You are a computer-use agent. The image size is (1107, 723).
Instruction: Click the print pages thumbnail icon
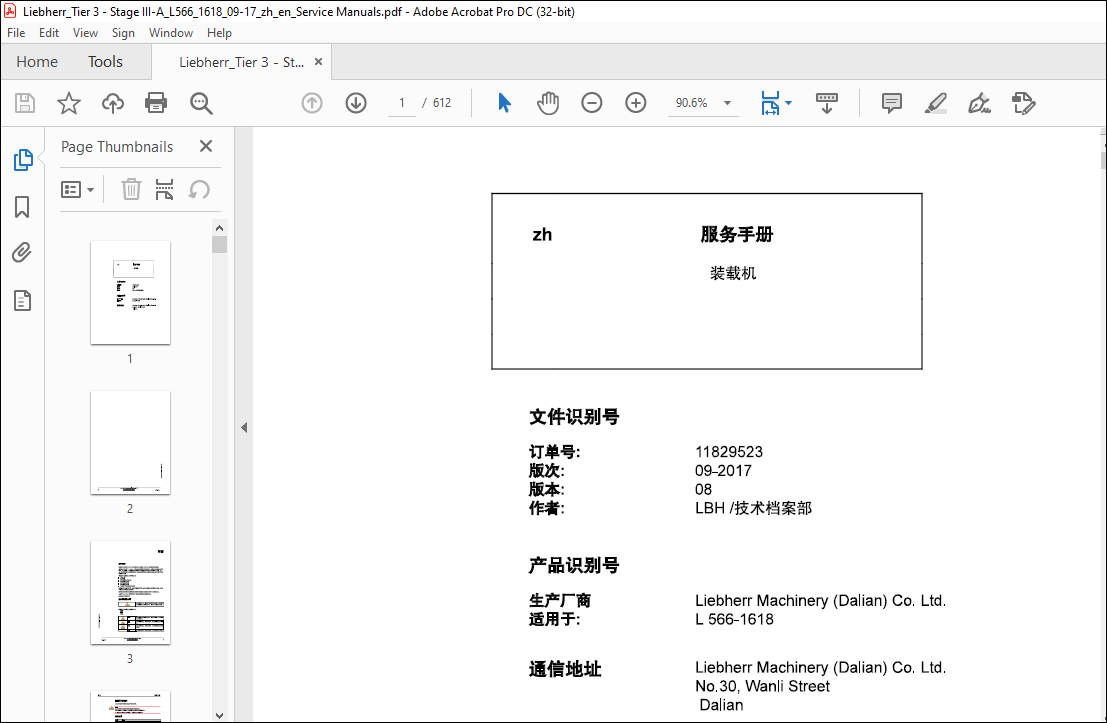(164, 189)
